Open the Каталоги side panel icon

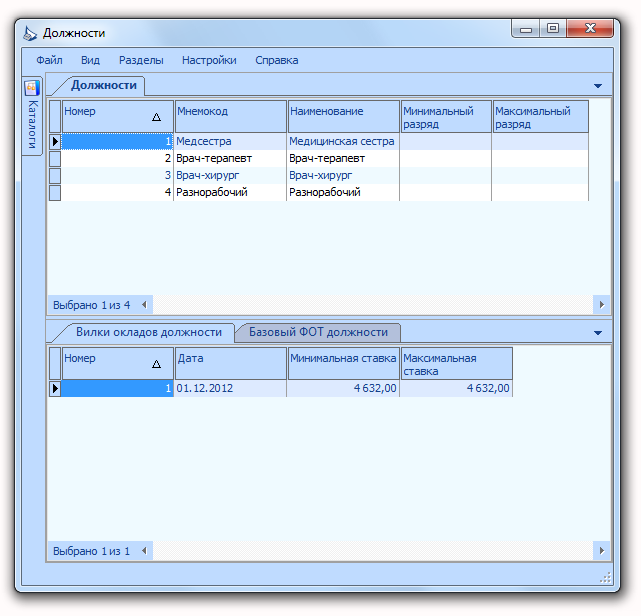[32, 88]
